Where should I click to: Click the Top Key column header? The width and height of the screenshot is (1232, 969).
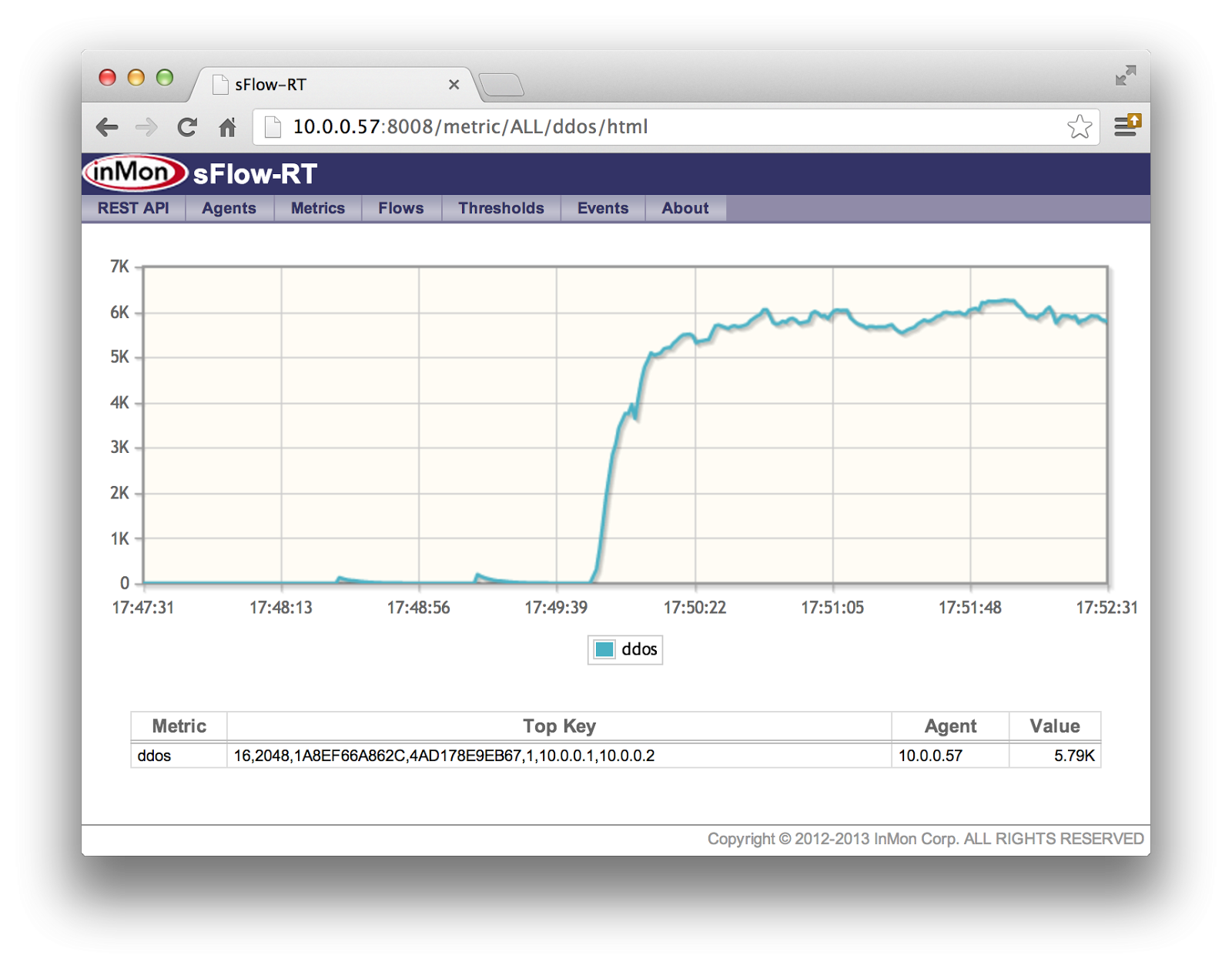(x=560, y=726)
